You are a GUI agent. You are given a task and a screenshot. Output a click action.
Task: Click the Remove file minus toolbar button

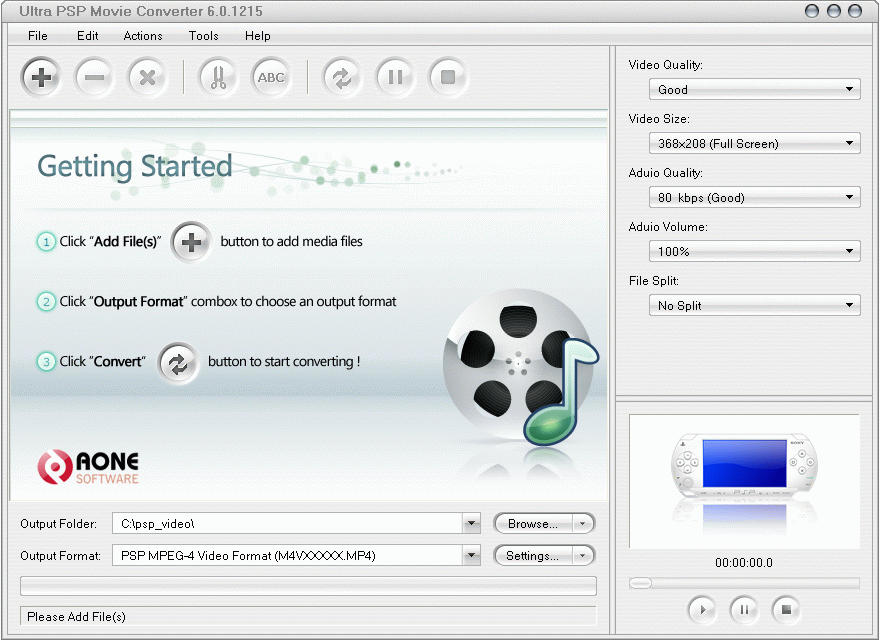coord(94,77)
